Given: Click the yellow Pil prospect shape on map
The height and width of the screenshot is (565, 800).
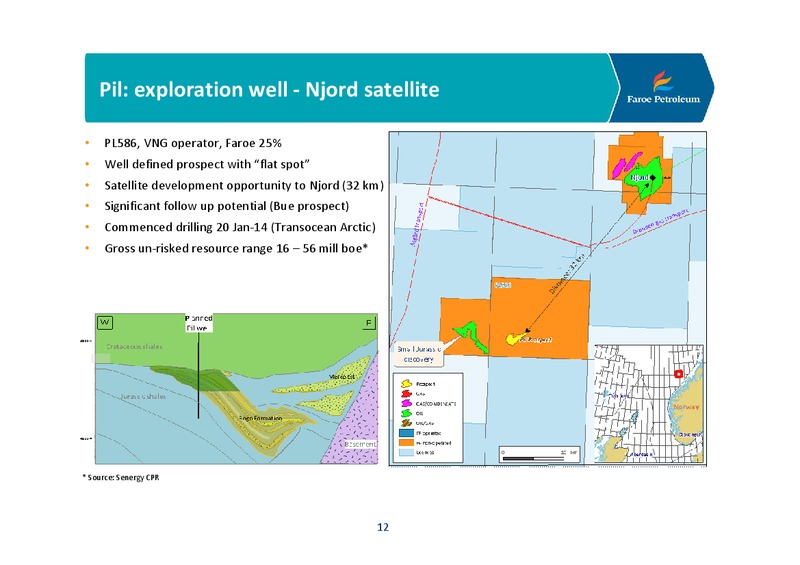Looking at the screenshot, I should coord(514,338).
